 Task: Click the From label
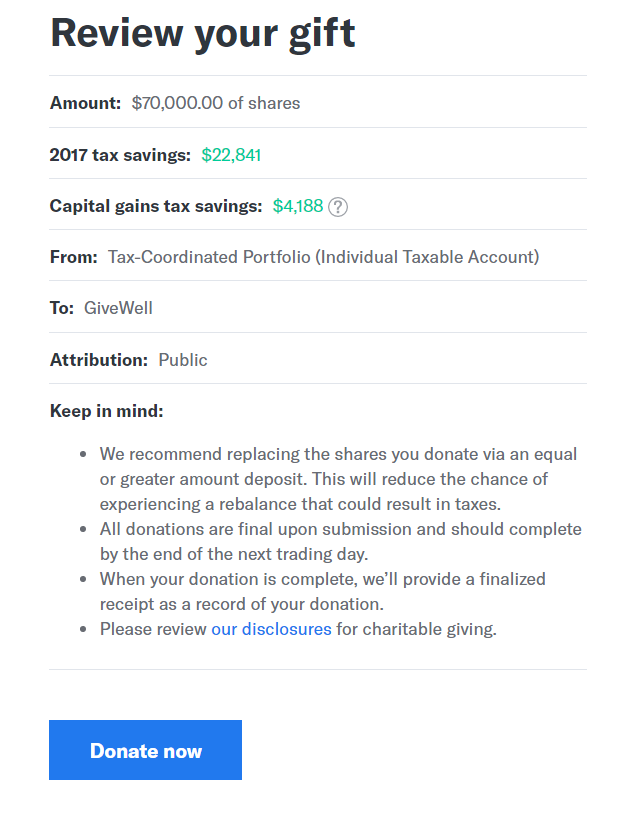click(73, 257)
